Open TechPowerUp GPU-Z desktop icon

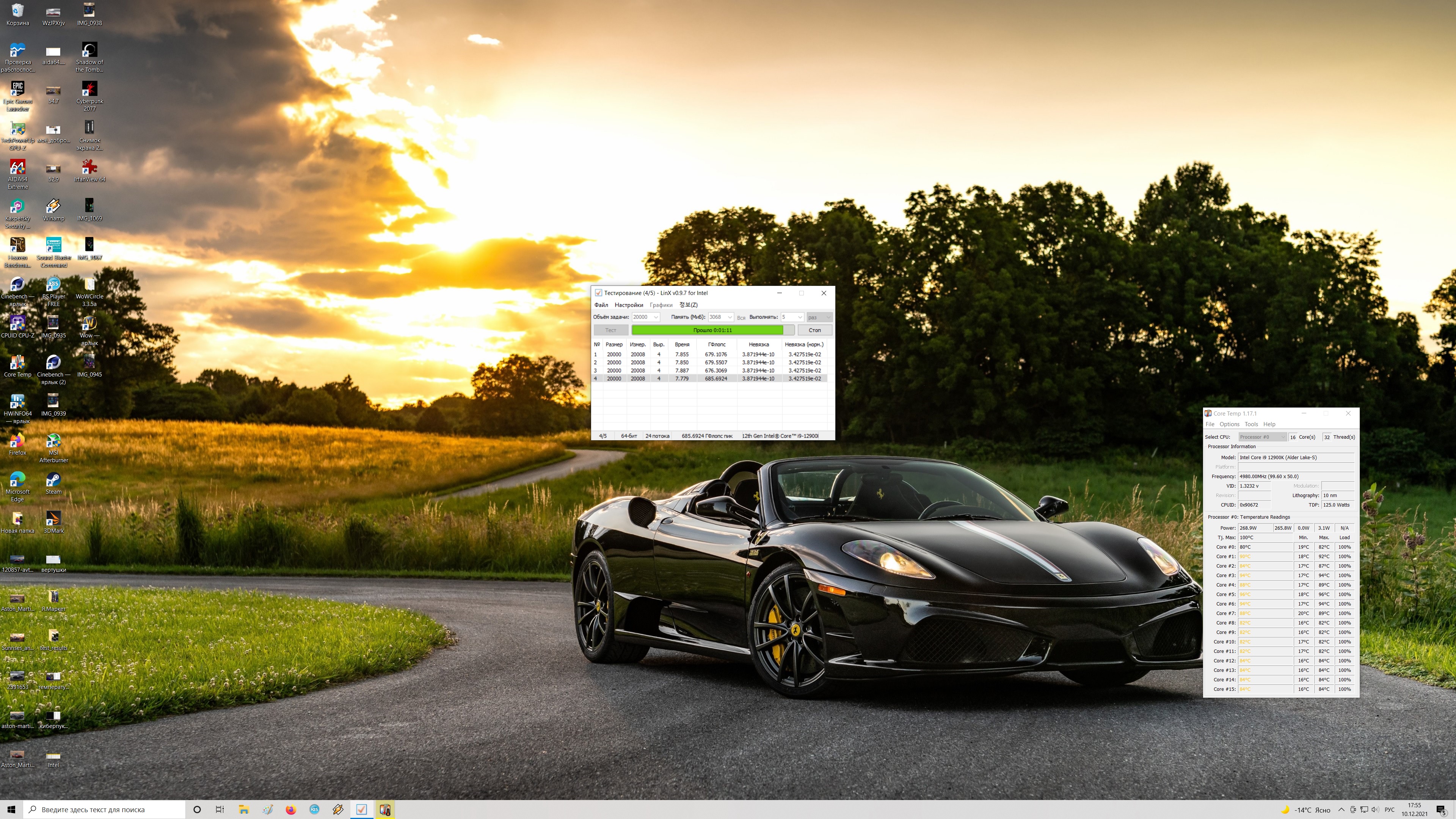[x=17, y=129]
